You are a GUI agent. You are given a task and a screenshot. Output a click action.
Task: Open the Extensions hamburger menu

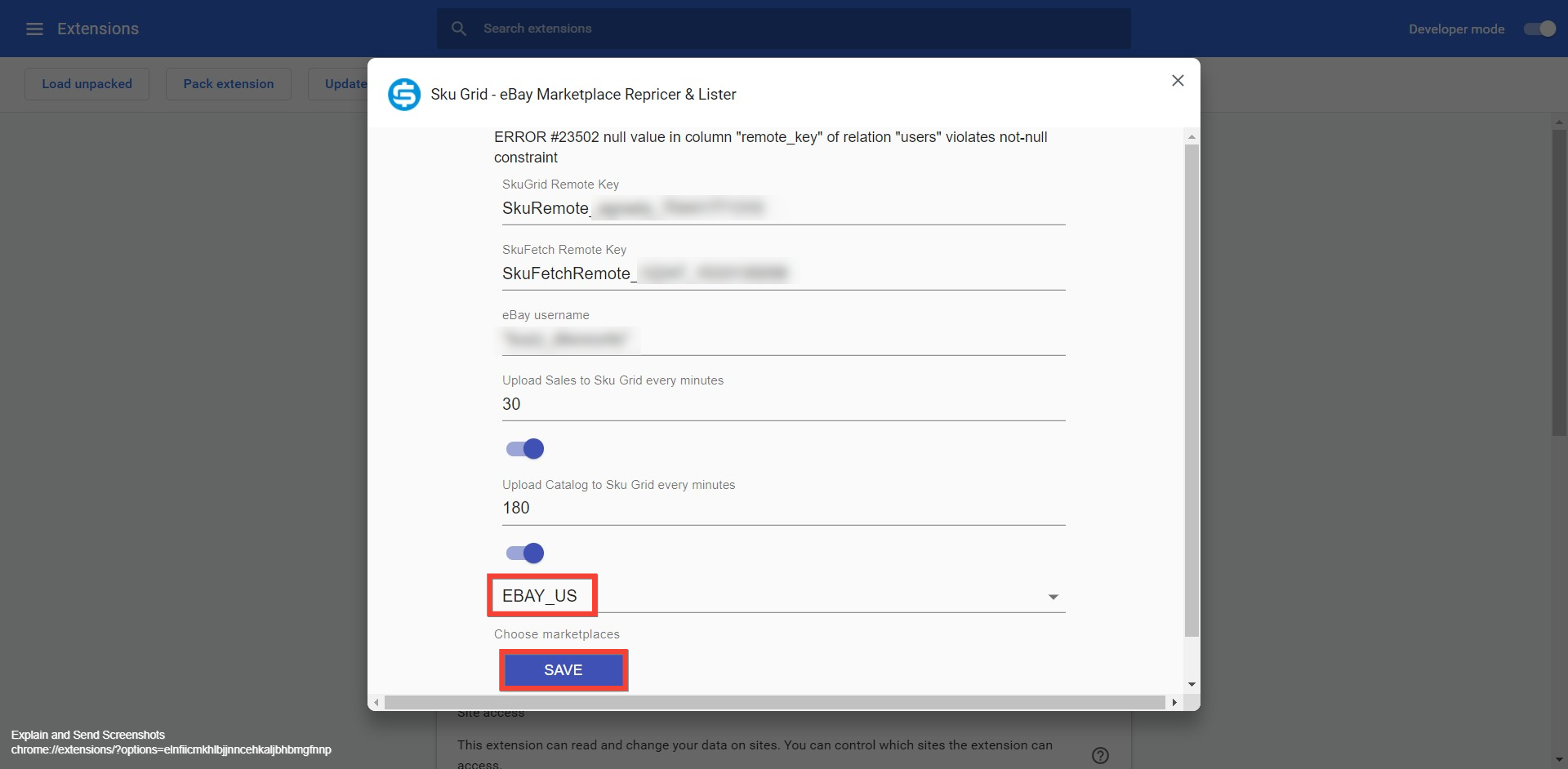tap(34, 29)
